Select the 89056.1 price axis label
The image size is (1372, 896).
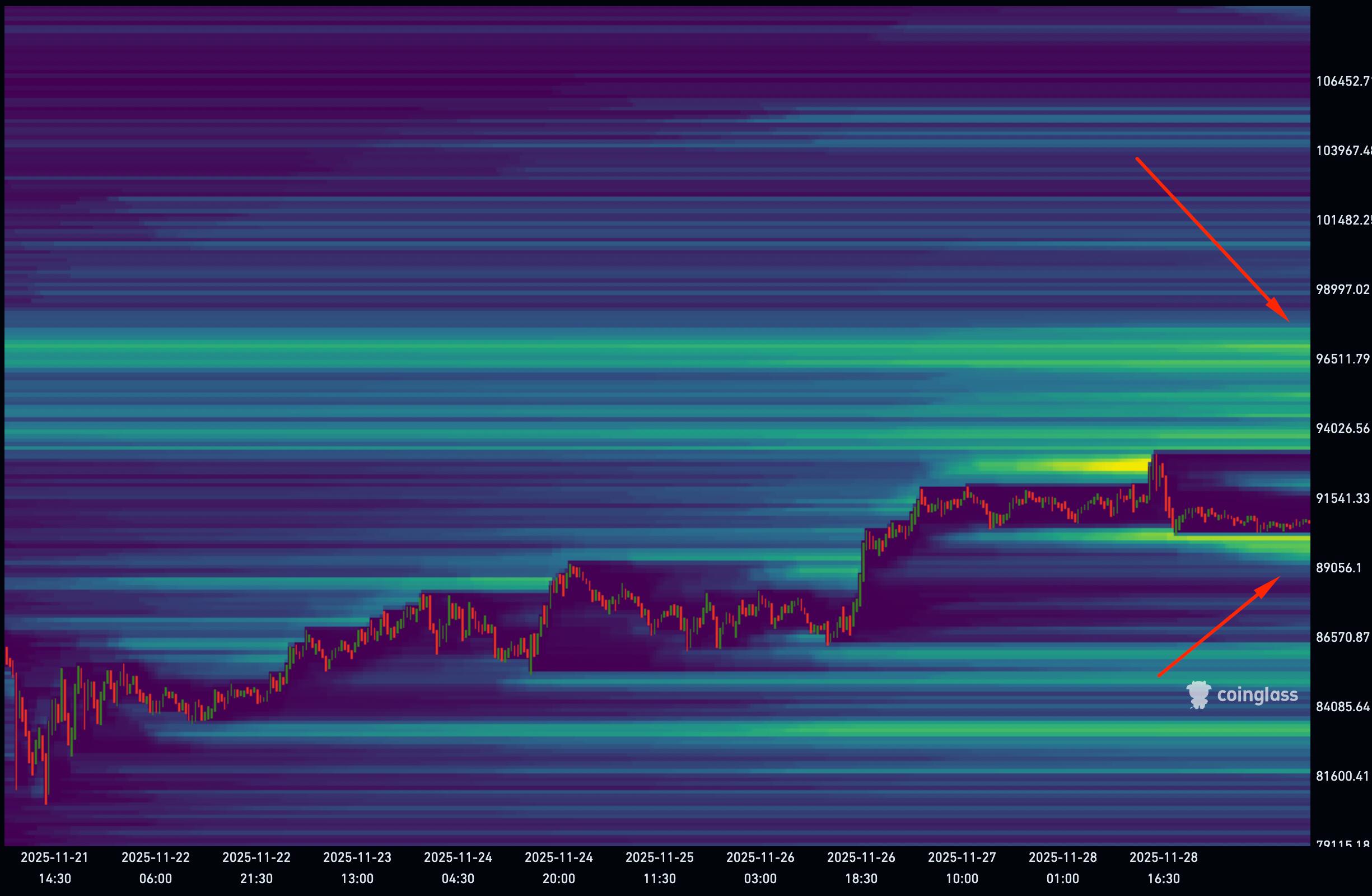(x=1338, y=568)
